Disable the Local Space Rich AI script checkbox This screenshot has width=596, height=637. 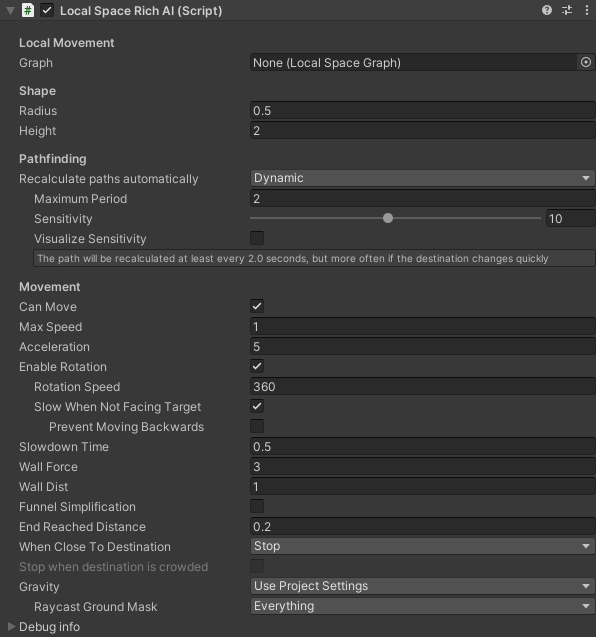click(x=47, y=10)
